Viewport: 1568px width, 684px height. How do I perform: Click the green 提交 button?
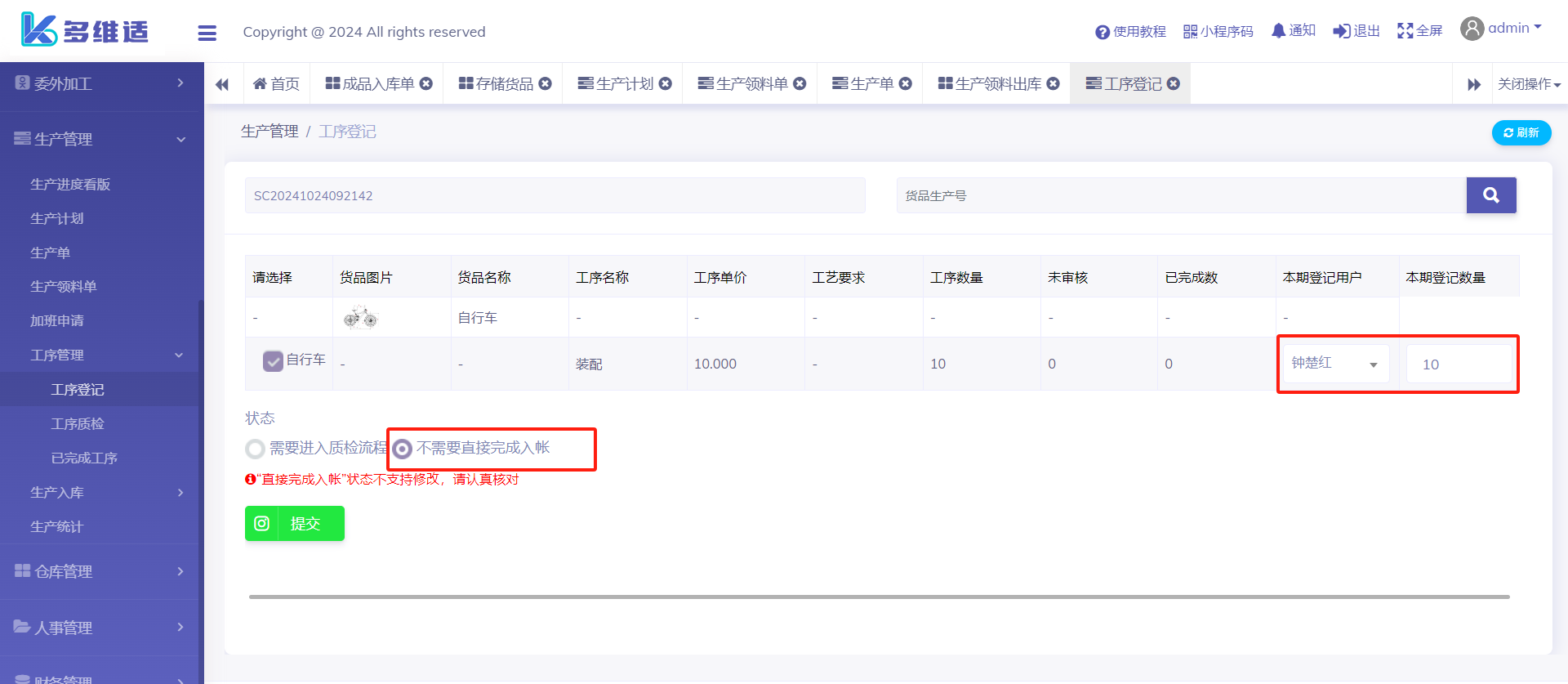point(295,524)
